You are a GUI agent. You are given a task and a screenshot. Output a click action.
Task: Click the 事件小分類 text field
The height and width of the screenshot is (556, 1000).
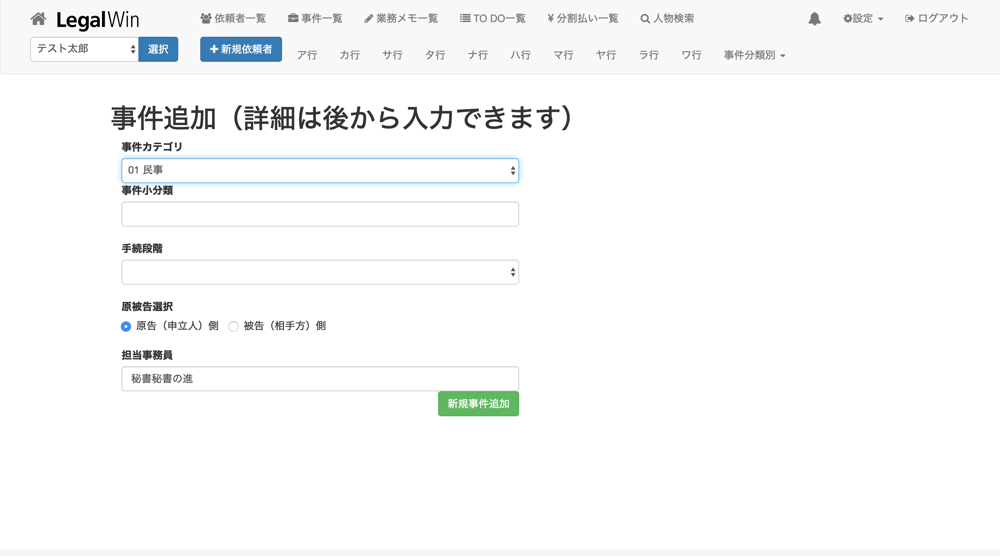pos(320,214)
